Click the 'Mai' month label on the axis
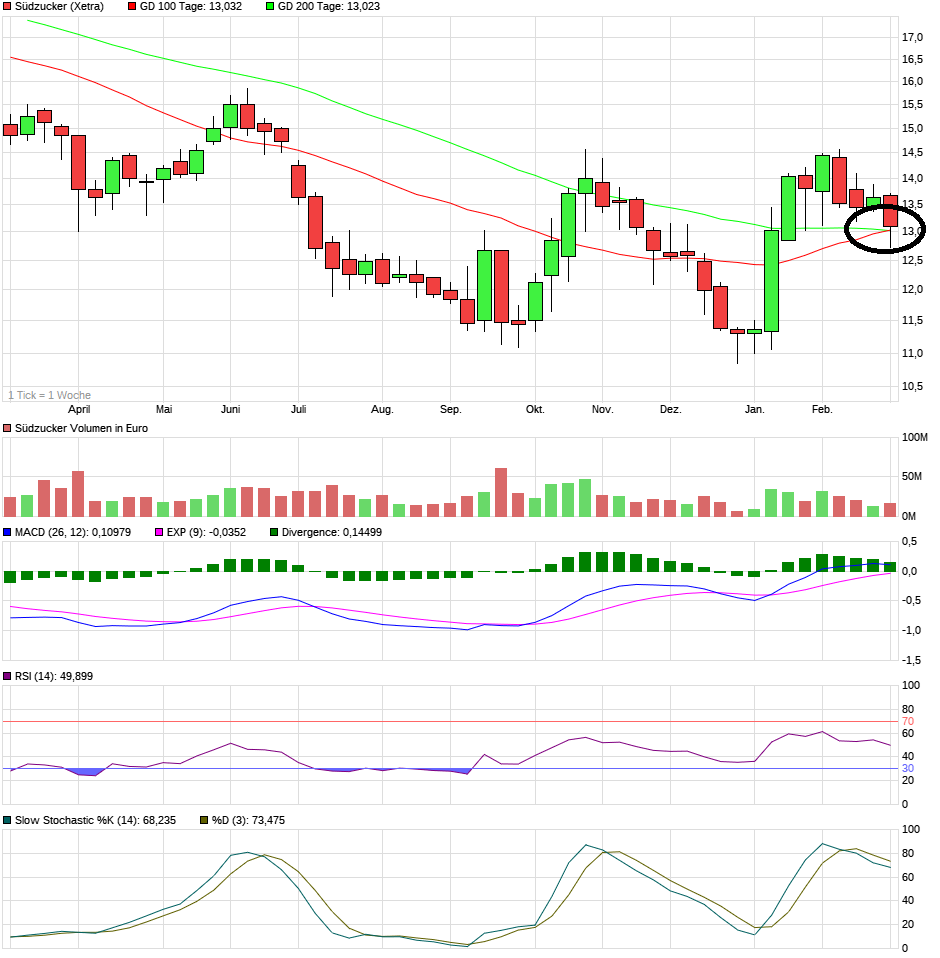 (x=164, y=409)
